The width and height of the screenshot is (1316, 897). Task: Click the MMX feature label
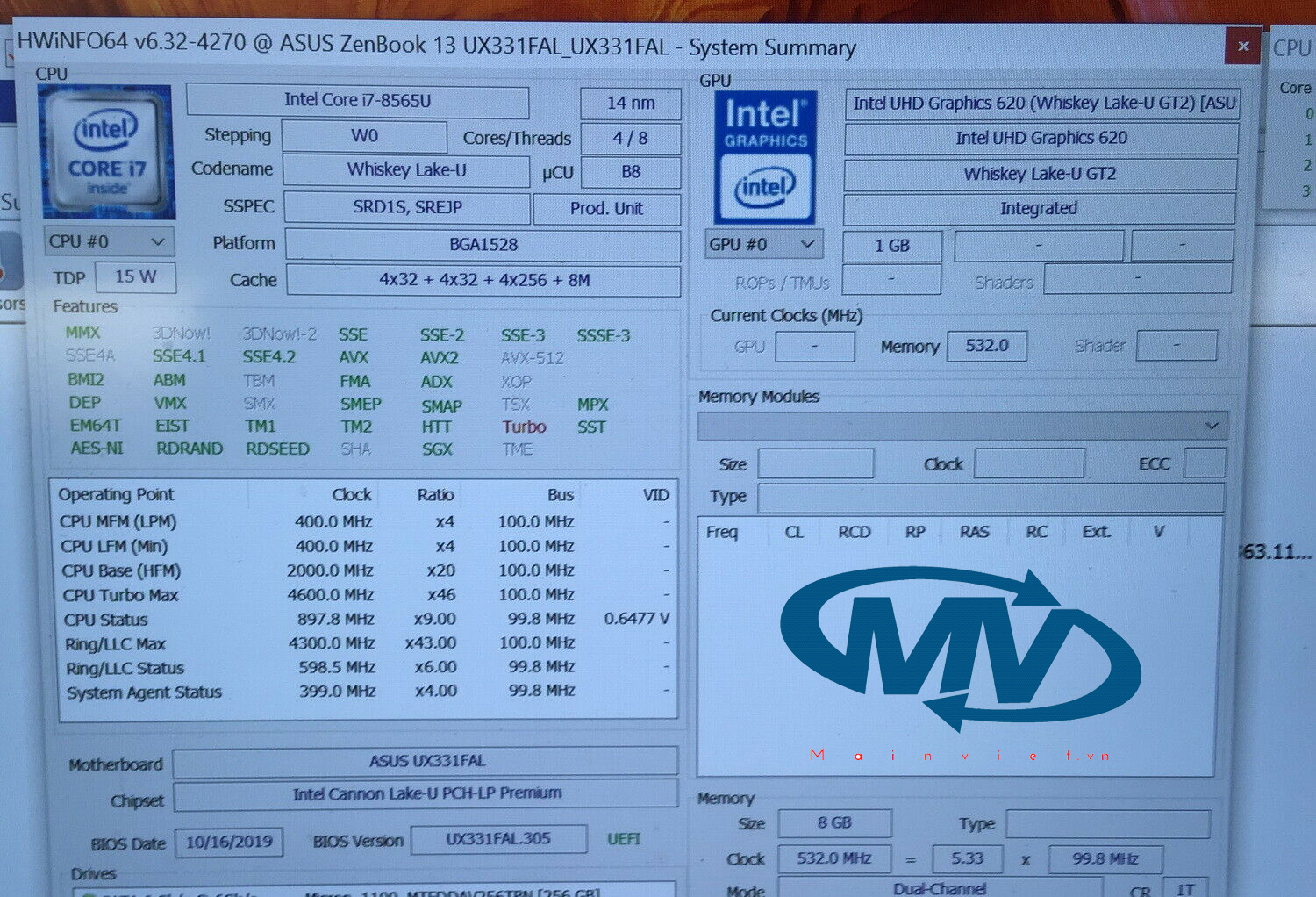82,333
